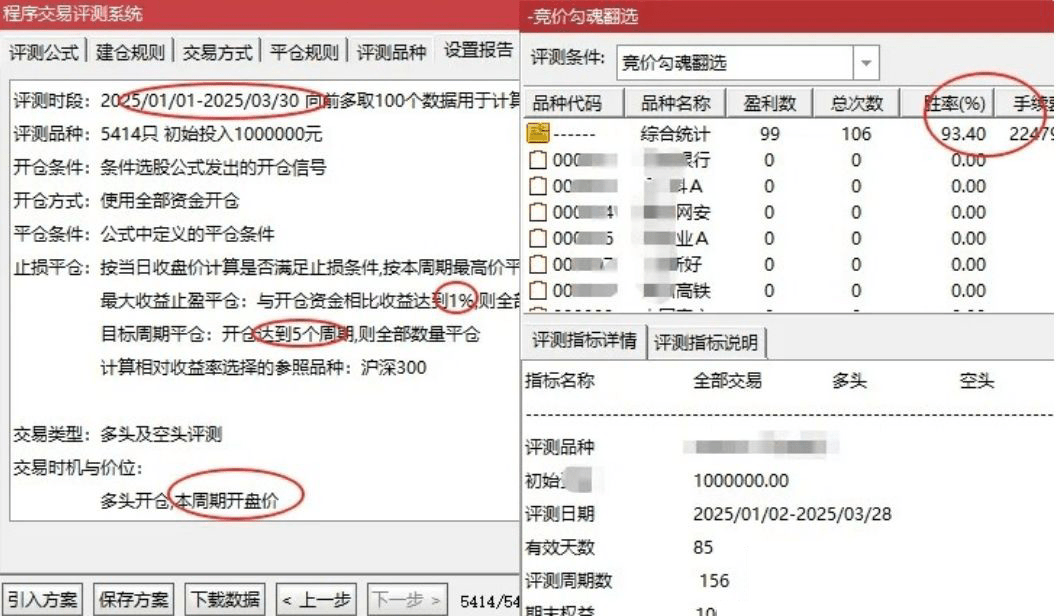1059x616 pixels.
Task: Click the 多头 column heading
Action: click(x=849, y=380)
